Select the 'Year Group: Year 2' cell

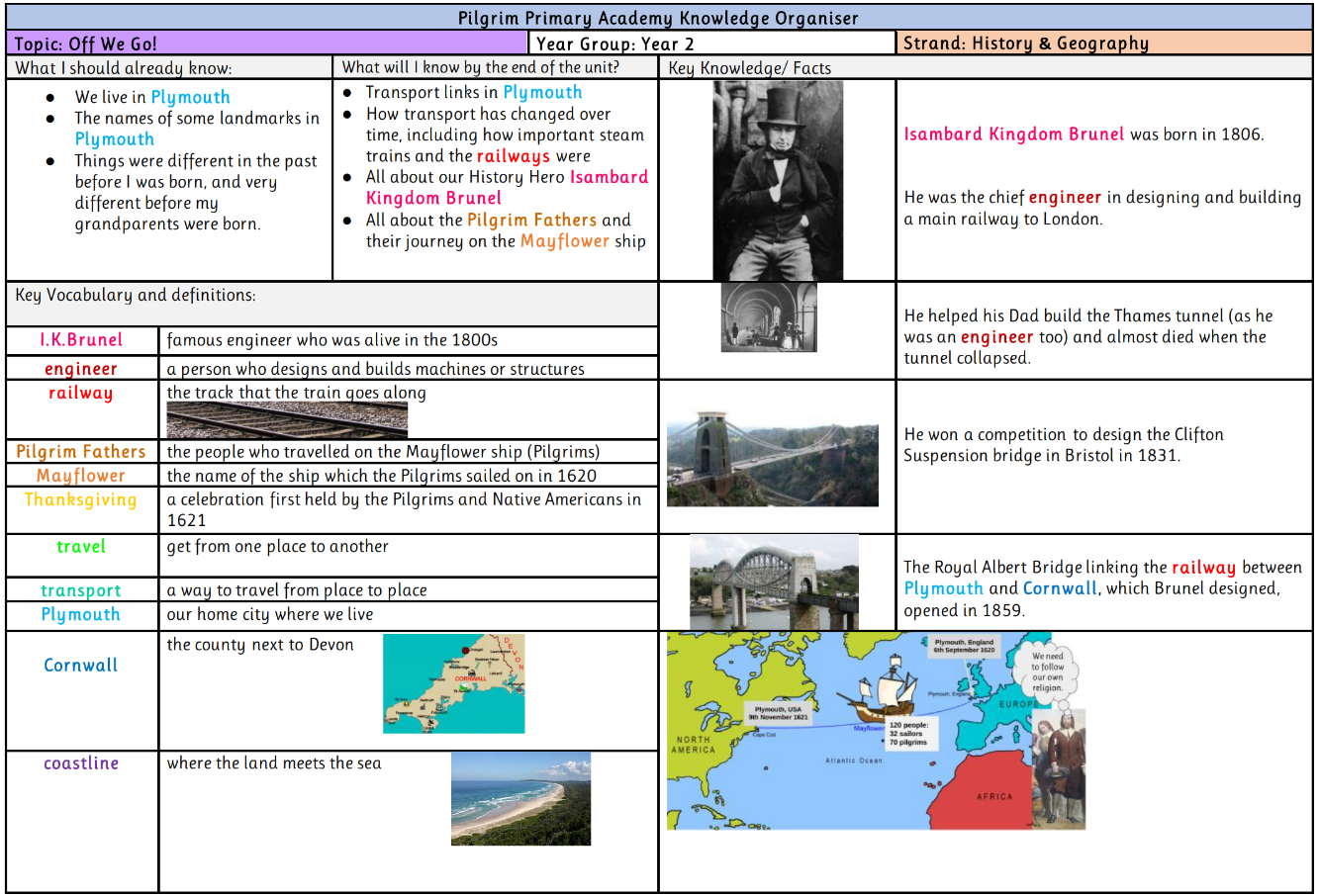click(x=712, y=44)
